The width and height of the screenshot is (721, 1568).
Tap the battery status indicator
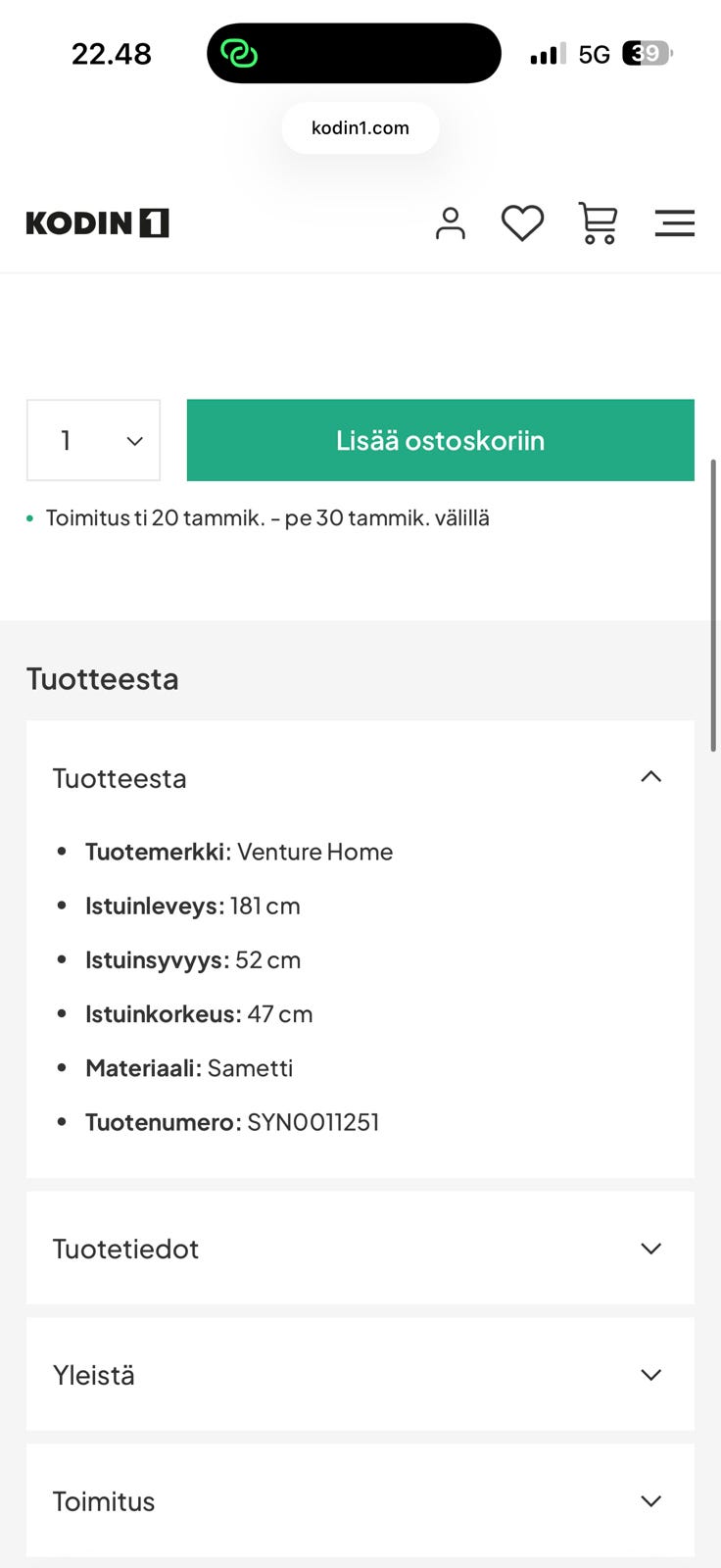tap(647, 53)
